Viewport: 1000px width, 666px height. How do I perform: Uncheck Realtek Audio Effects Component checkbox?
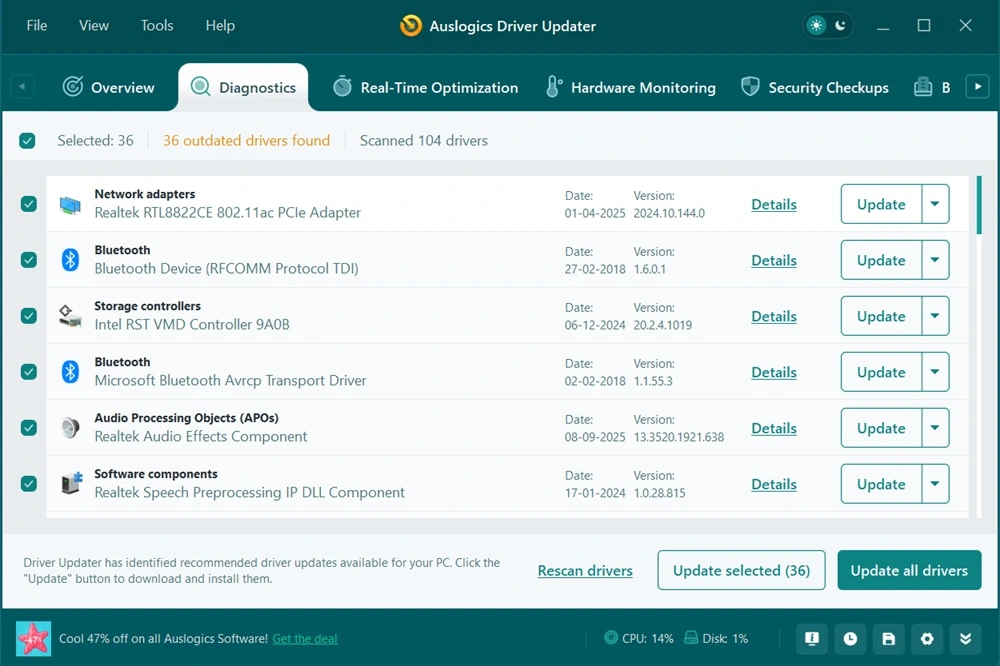(x=29, y=427)
